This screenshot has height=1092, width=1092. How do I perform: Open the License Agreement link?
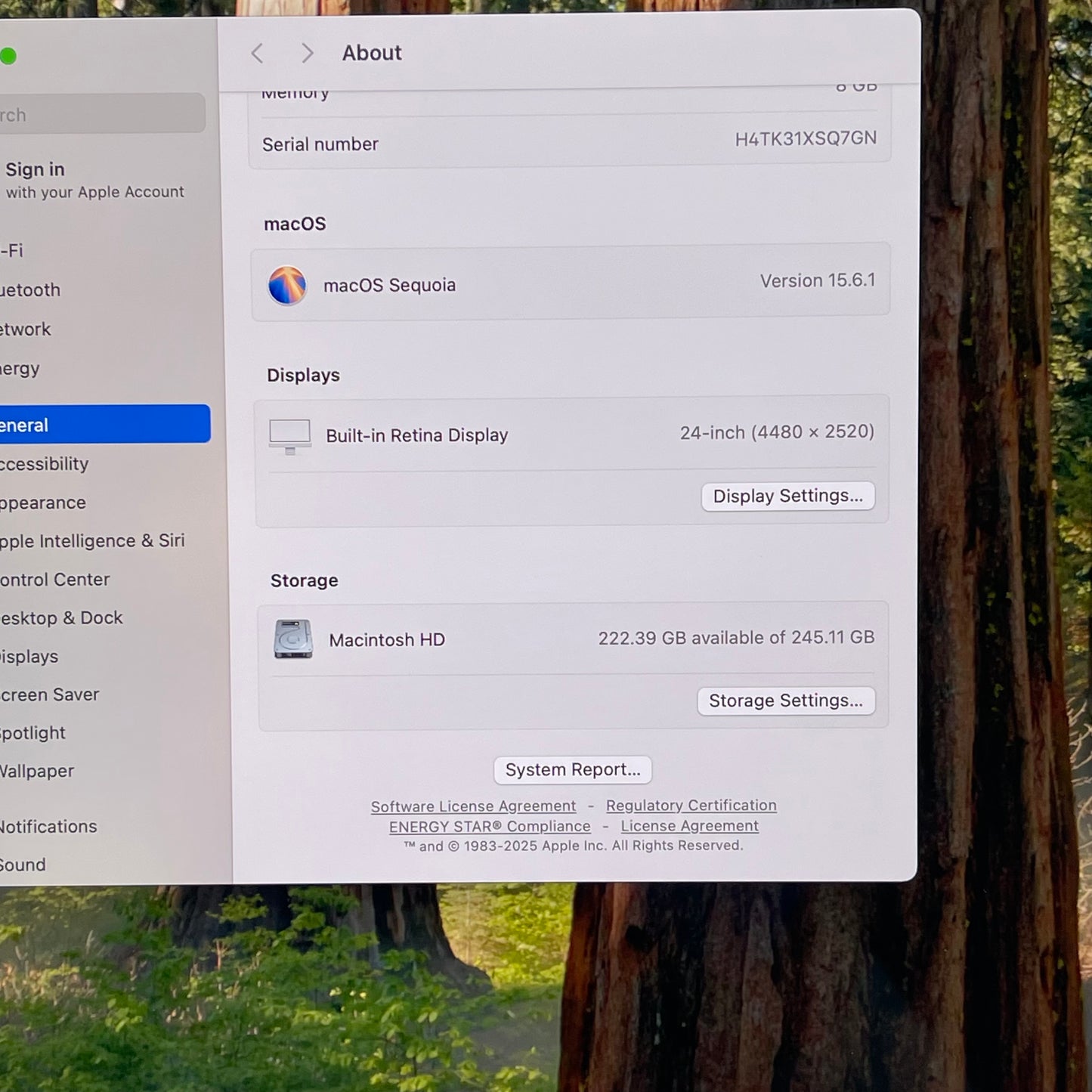tap(689, 826)
